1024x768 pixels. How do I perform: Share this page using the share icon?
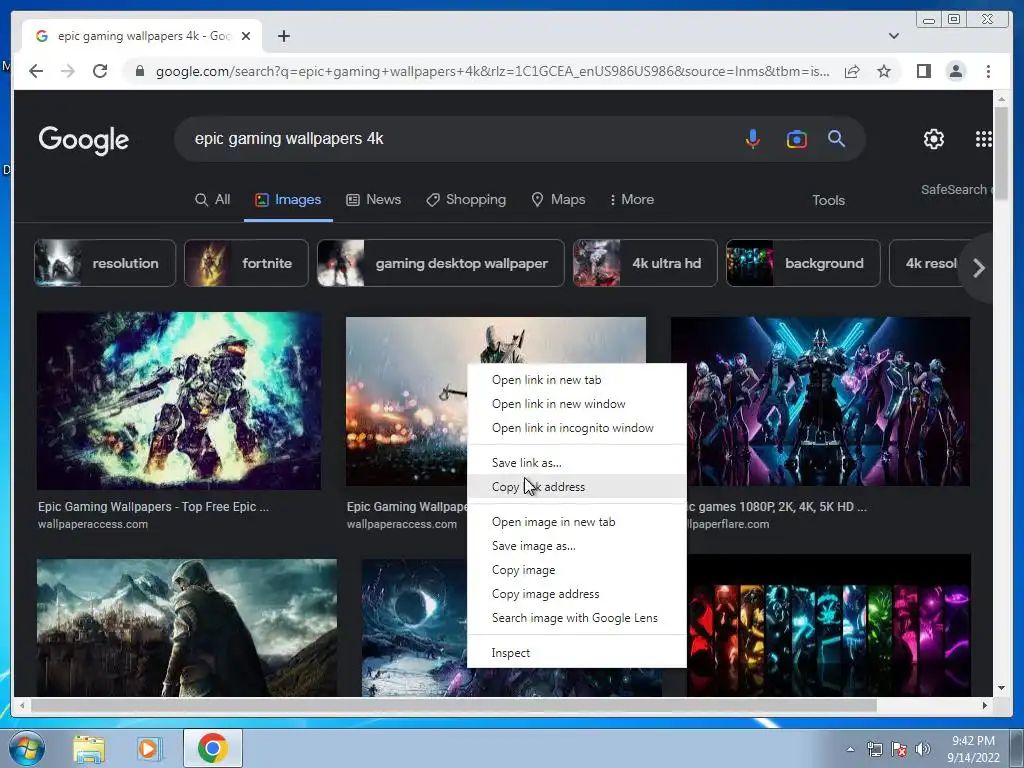tap(852, 71)
